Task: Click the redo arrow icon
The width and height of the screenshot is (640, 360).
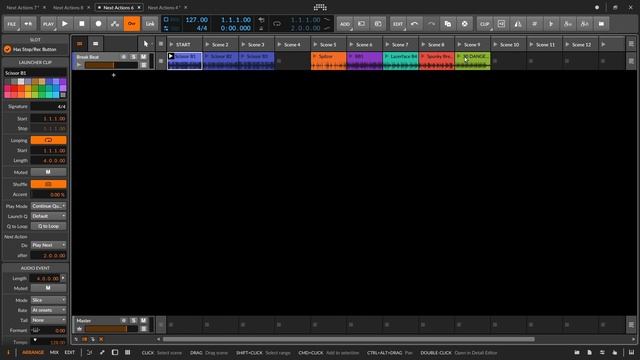Action: coord(431,24)
